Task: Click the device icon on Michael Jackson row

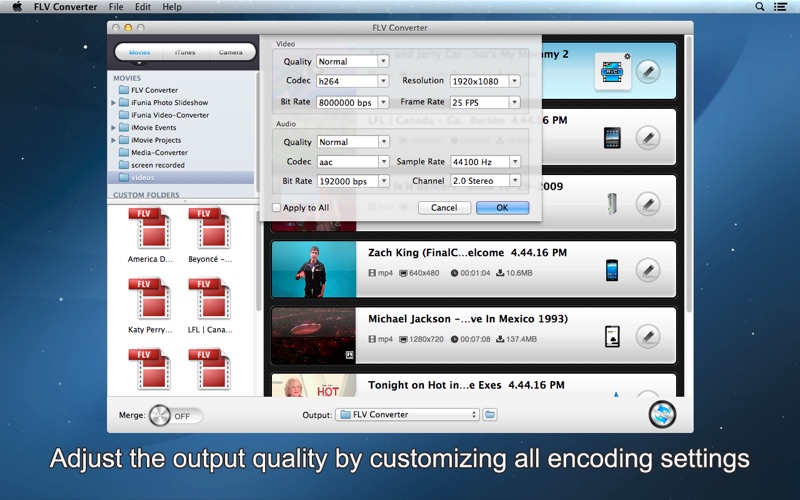Action: pos(612,337)
